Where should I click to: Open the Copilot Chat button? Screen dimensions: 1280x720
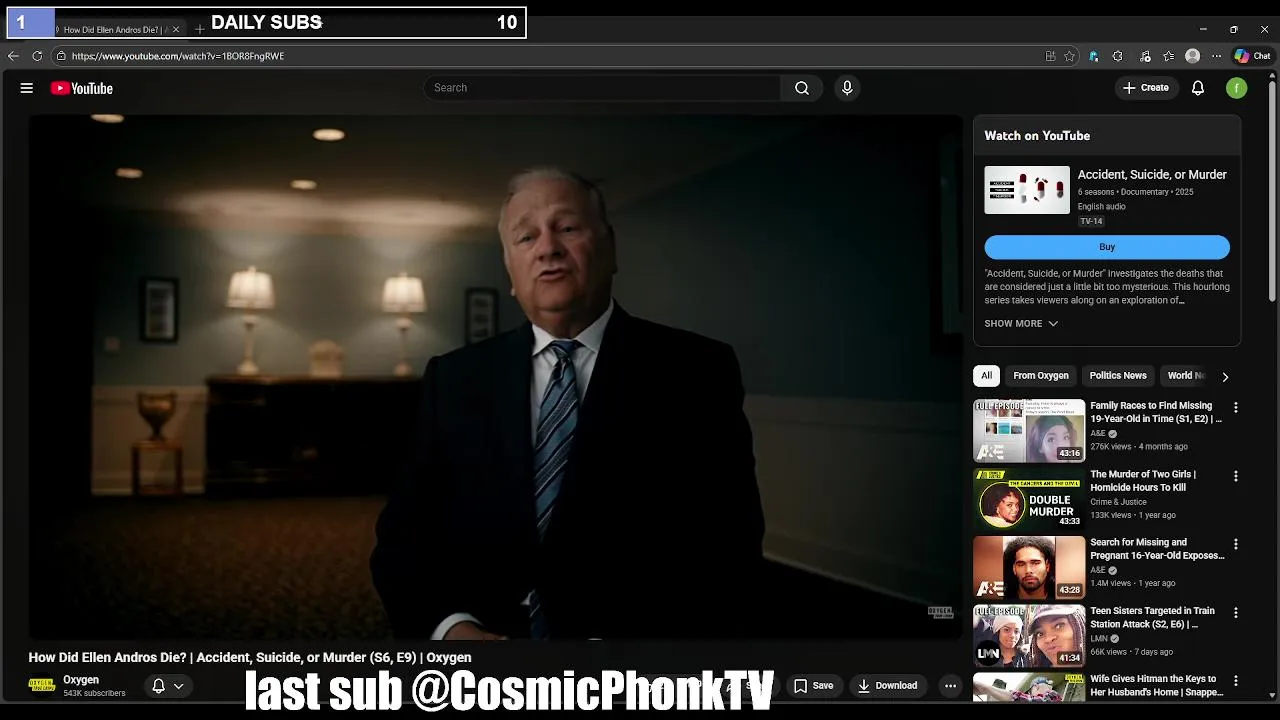(x=1253, y=56)
